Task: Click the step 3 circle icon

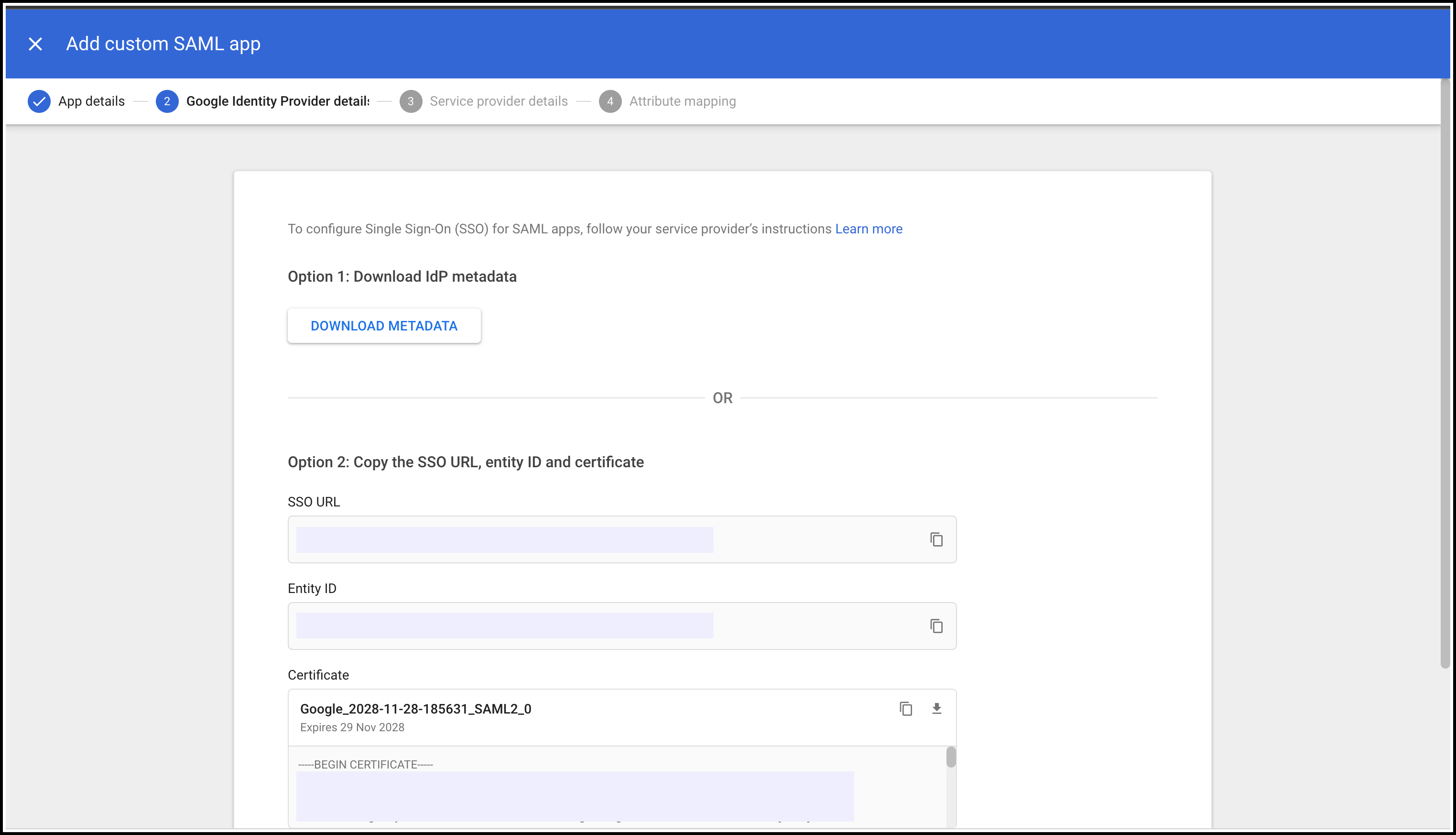Action: click(x=411, y=101)
